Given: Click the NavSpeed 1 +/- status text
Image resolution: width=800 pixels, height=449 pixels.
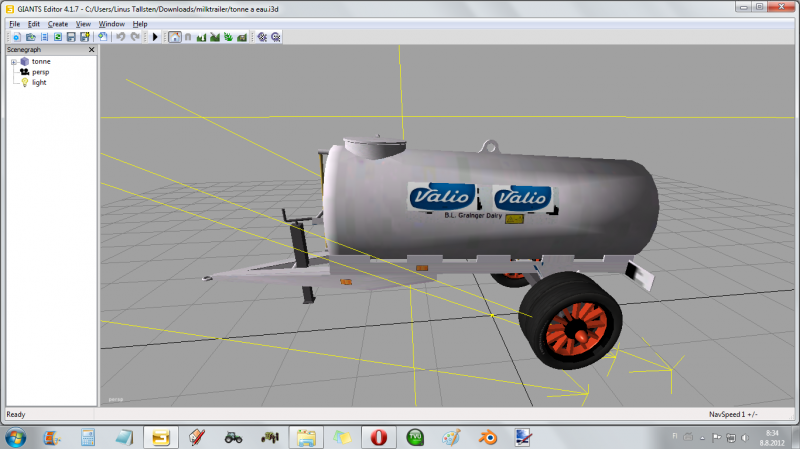Looking at the screenshot, I should pos(733,414).
